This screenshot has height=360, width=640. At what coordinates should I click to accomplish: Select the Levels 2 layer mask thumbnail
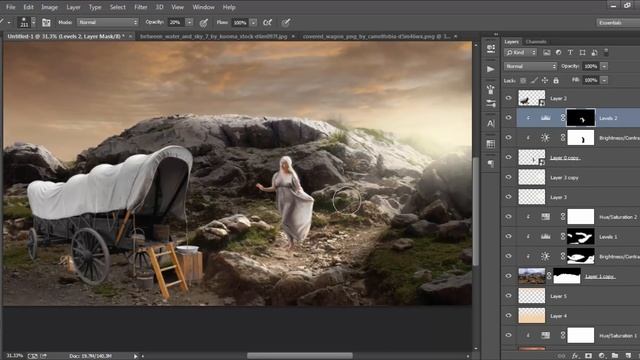pos(581,118)
